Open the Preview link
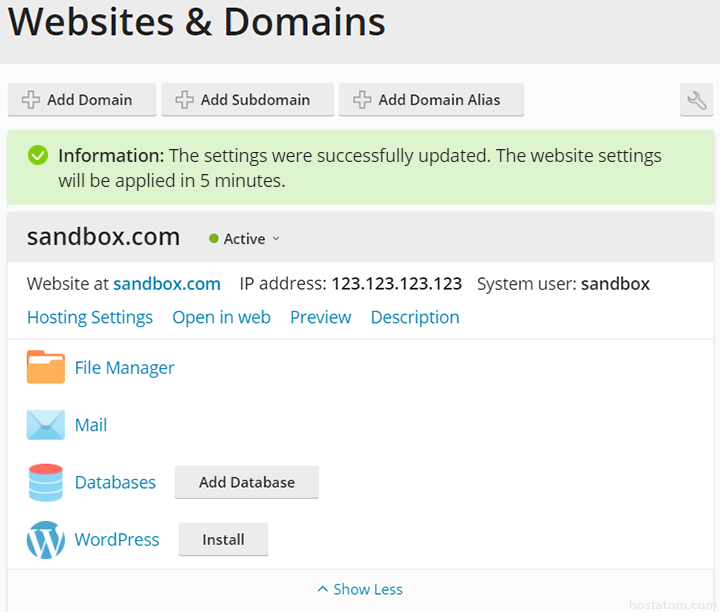The image size is (720, 612). tap(320, 317)
